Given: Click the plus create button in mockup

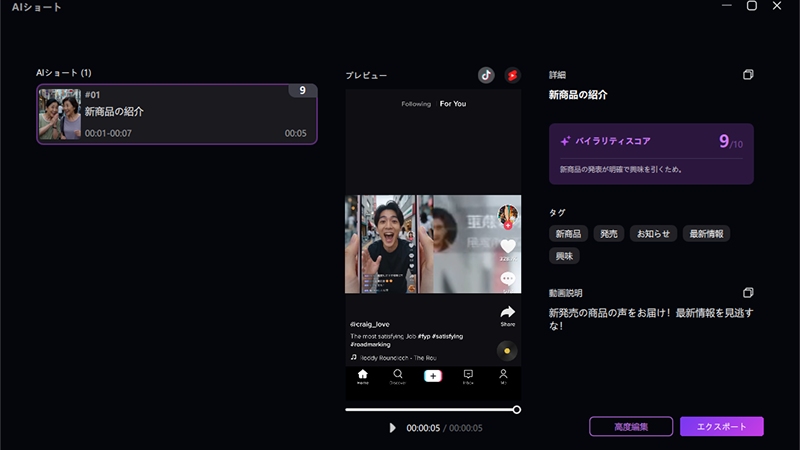Looking at the screenshot, I should (433, 376).
